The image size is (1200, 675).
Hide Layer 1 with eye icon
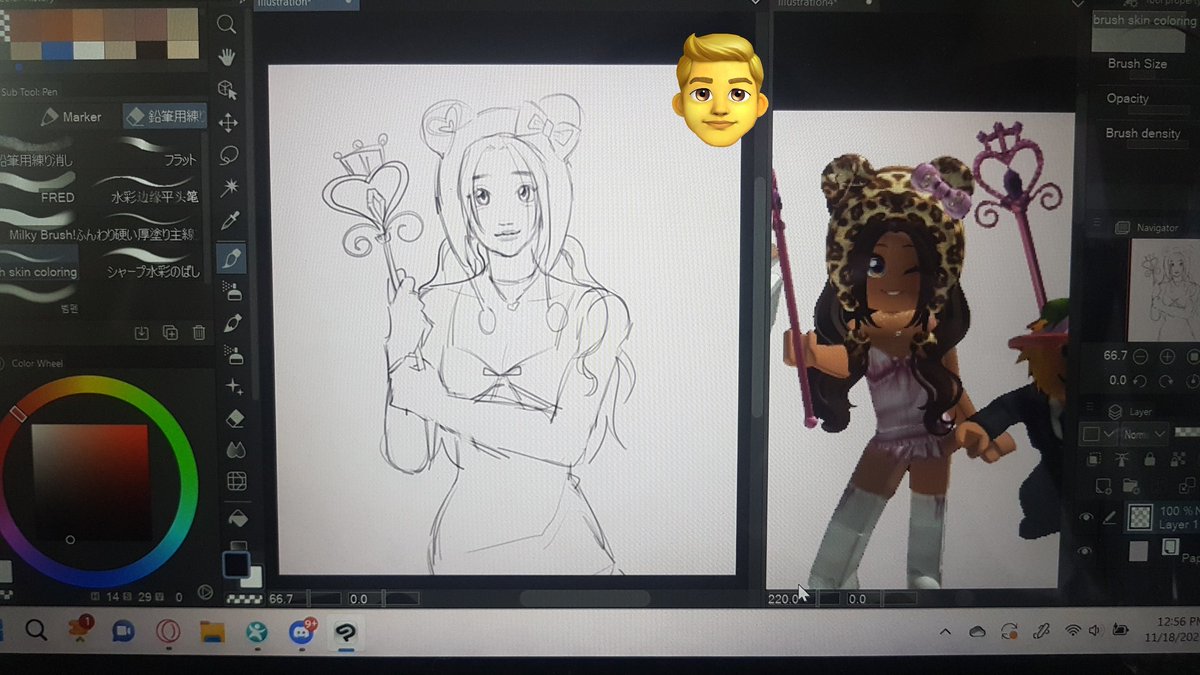[x=1085, y=517]
